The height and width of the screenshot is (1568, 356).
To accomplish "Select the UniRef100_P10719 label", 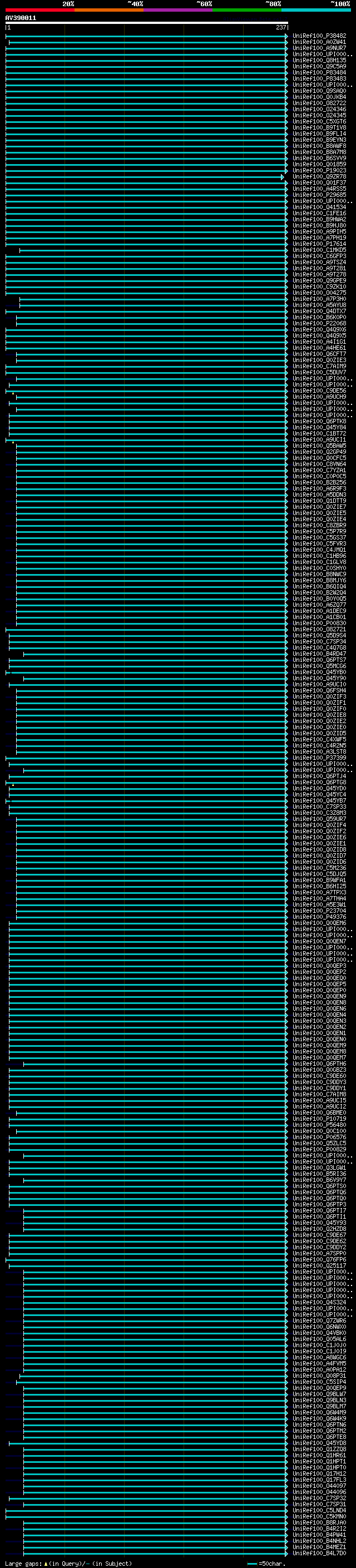I will 319,1119.
